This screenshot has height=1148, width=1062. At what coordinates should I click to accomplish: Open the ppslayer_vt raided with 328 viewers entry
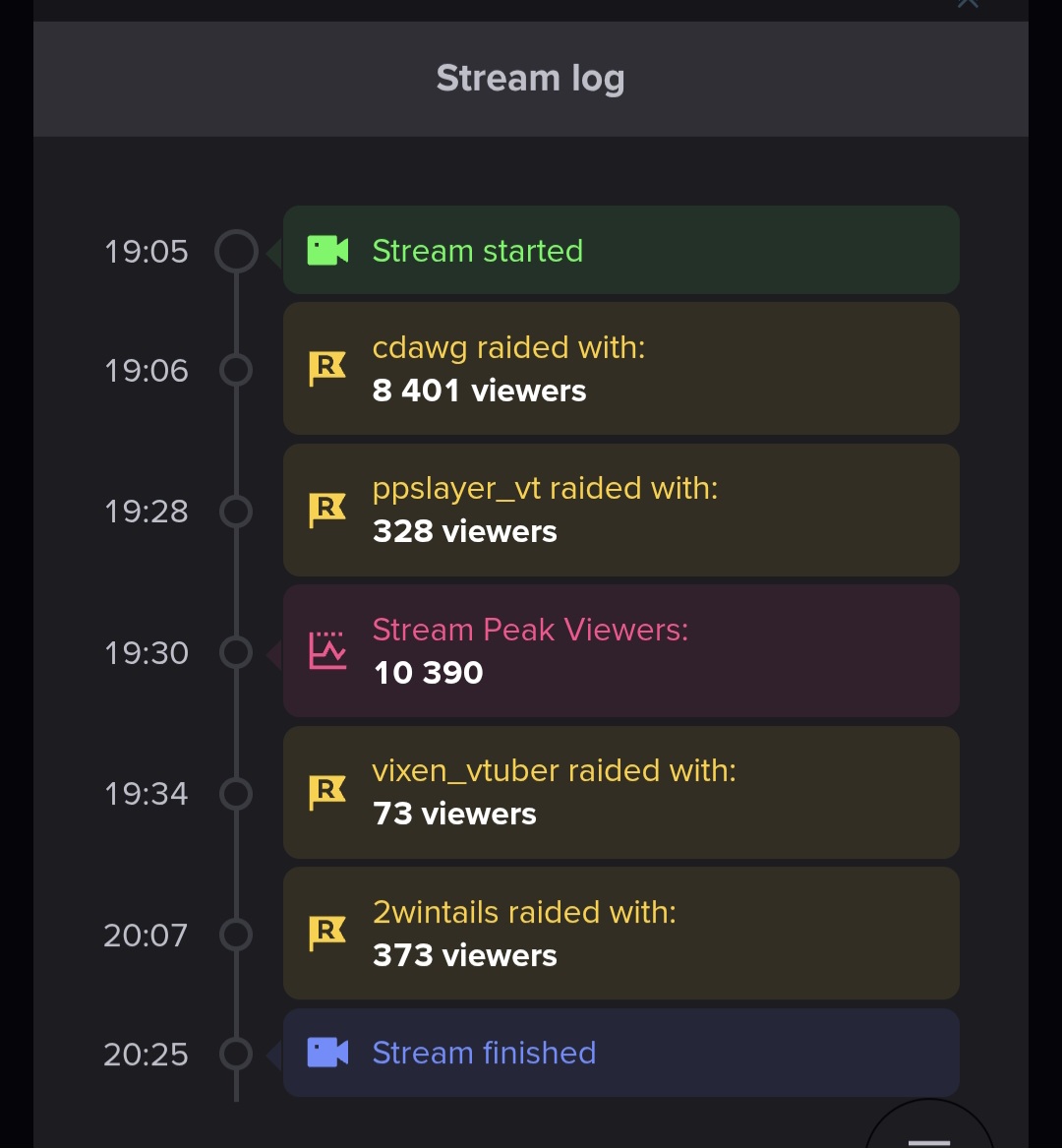(620, 510)
